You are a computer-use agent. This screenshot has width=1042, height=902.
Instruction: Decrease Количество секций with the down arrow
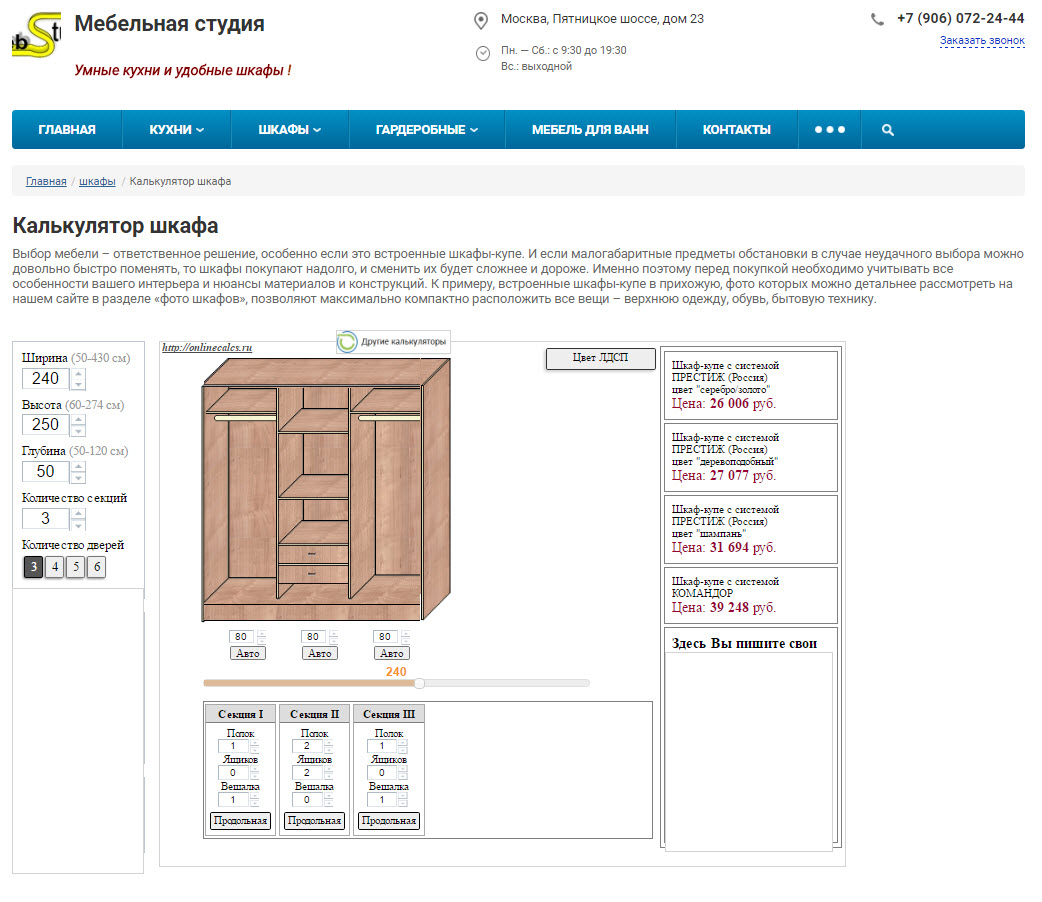coord(78,524)
